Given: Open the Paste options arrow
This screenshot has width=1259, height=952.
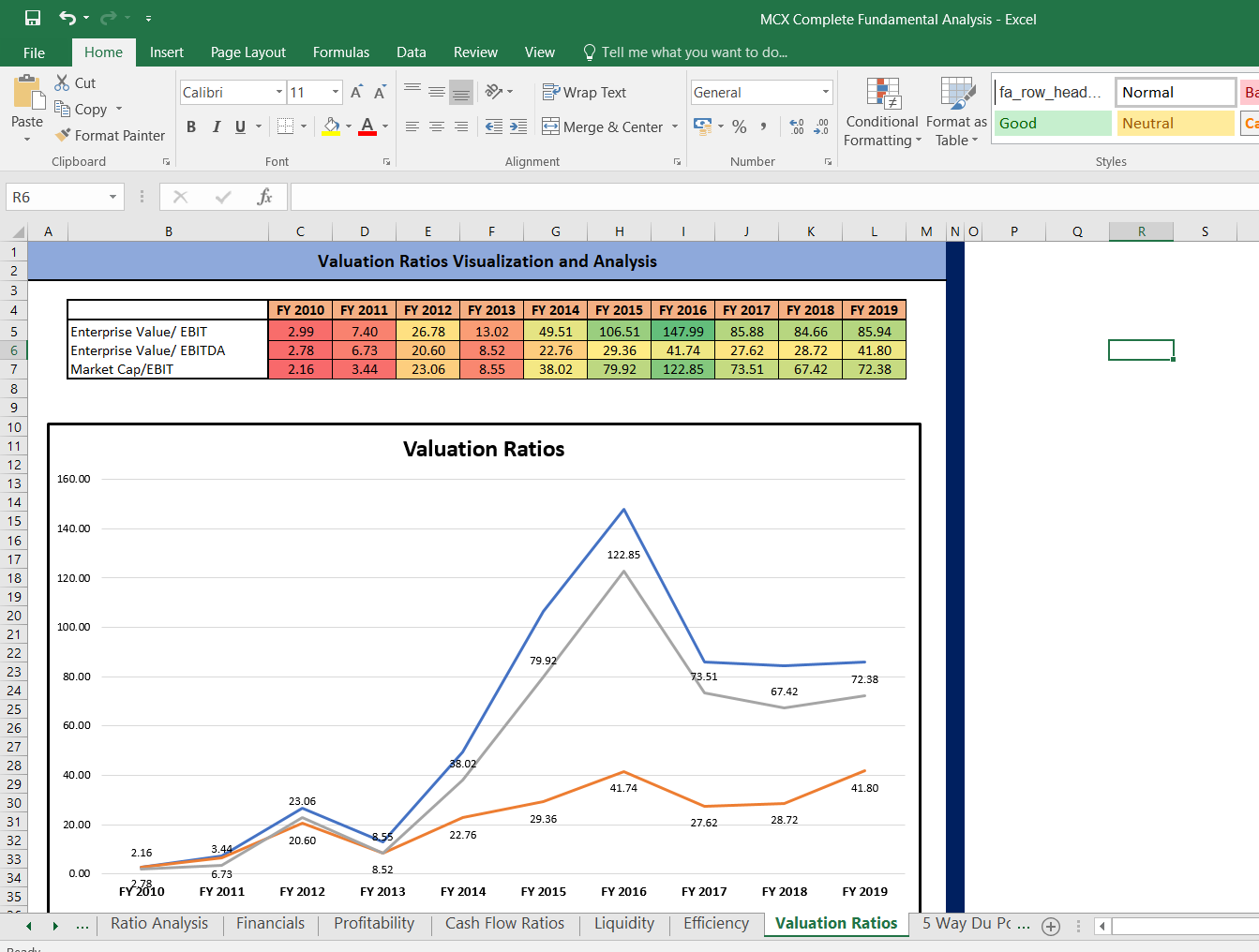Looking at the screenshot, I should [x=27, y=139].
